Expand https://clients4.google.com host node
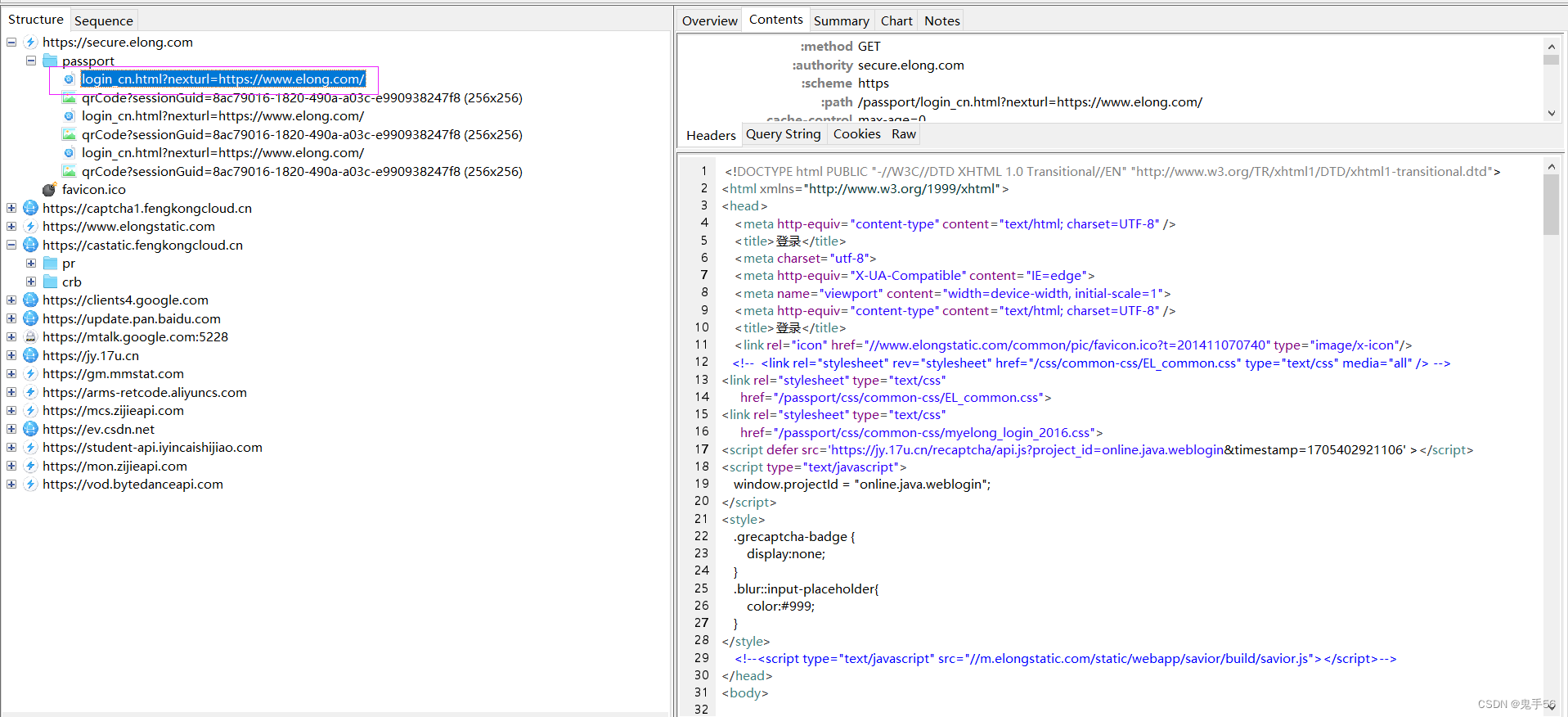Screen dimensions: 1568x717 tap(11, 300)
